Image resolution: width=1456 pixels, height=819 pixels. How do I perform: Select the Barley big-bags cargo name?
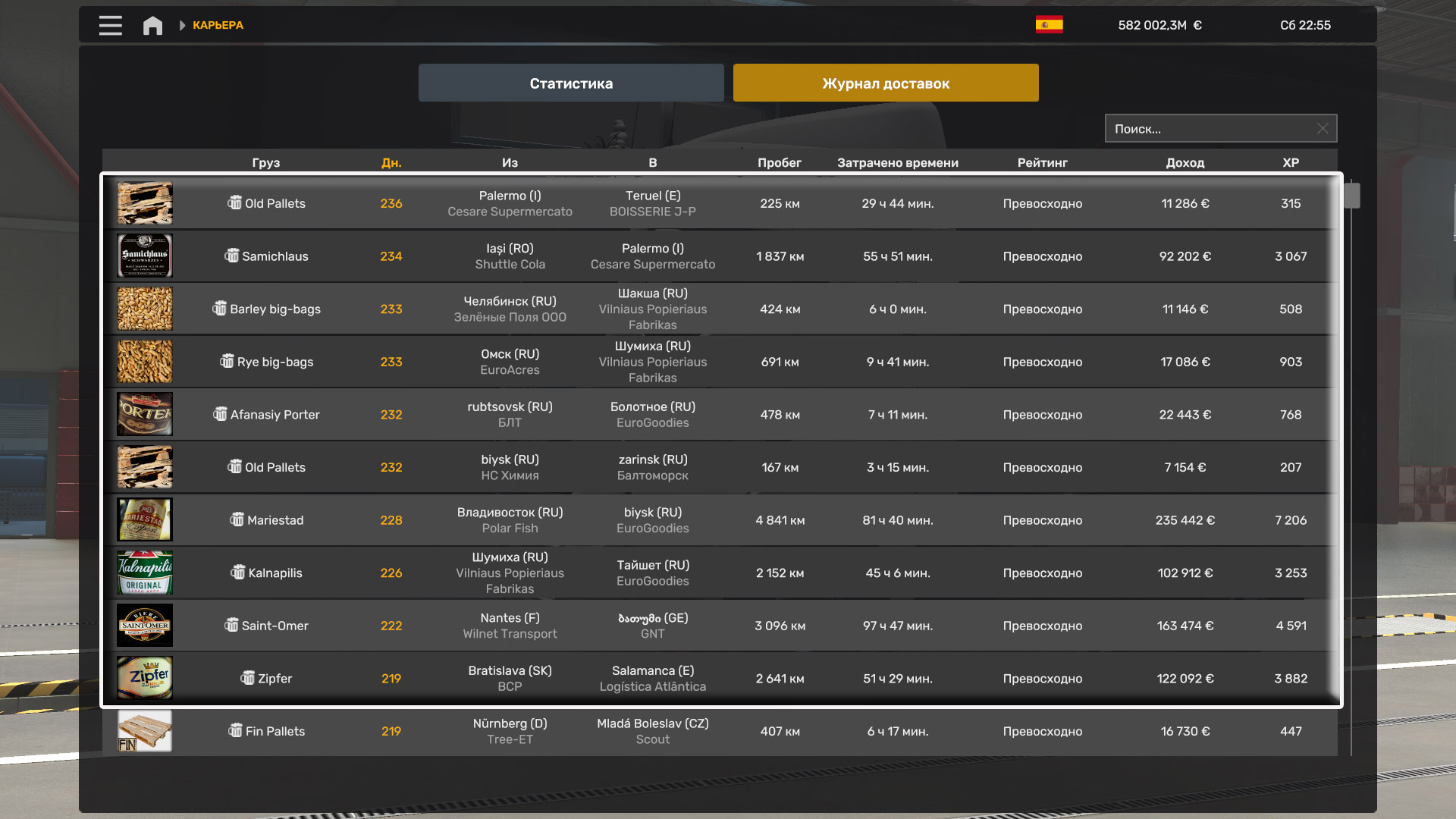pyautogui.click(x=275, y=309)
